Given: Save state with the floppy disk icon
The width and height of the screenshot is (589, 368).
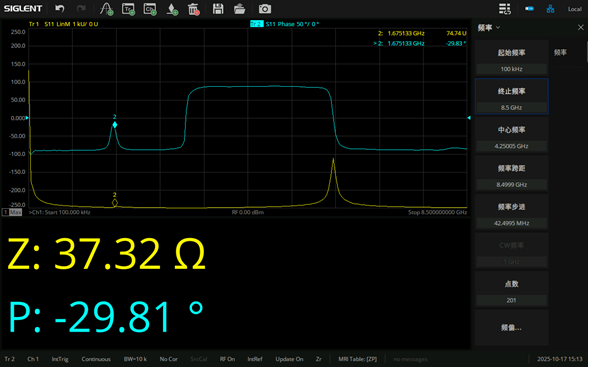Looking at the screenshot, I should [x=218, y=9].
